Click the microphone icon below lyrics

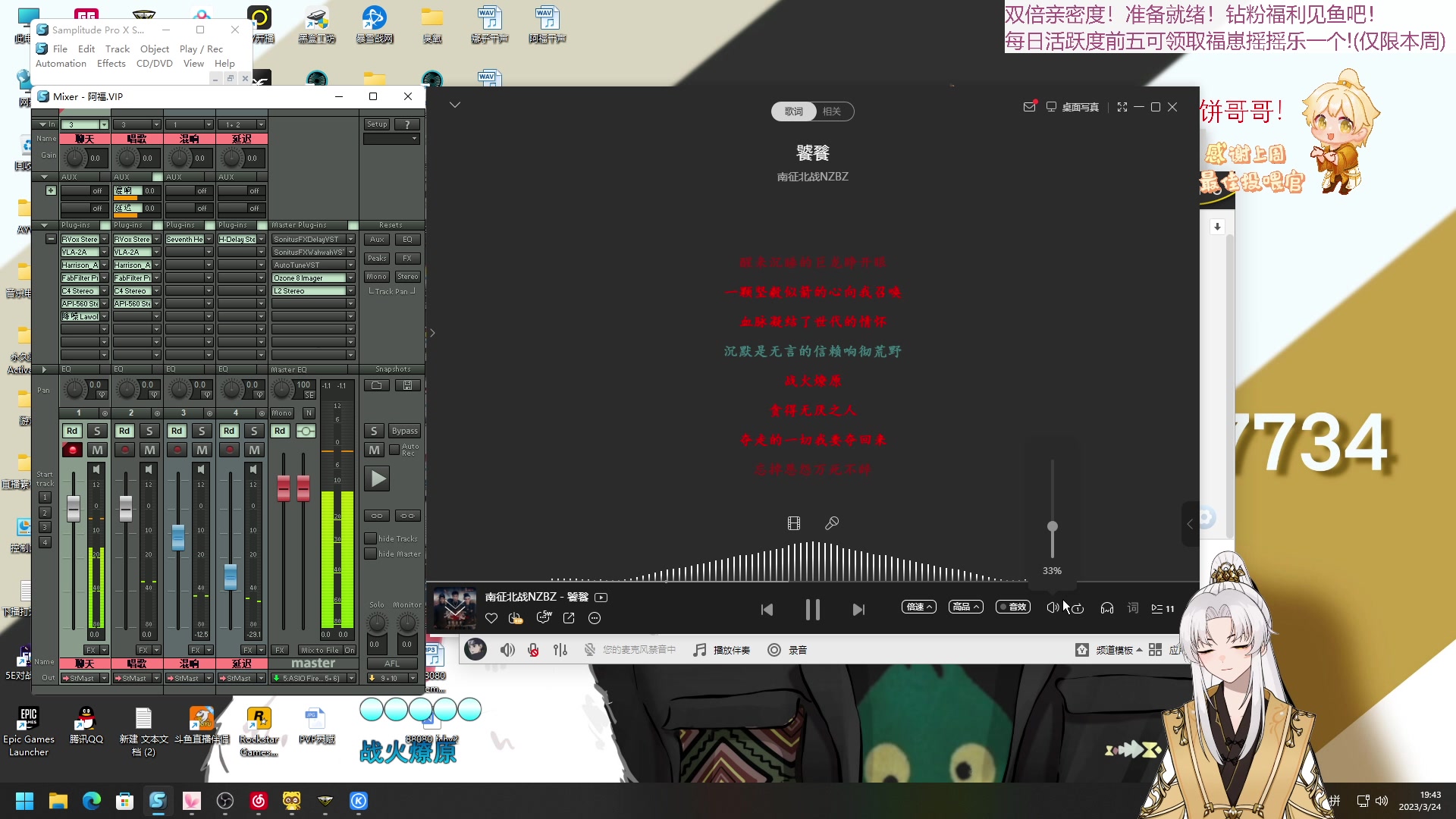point(832,523)
